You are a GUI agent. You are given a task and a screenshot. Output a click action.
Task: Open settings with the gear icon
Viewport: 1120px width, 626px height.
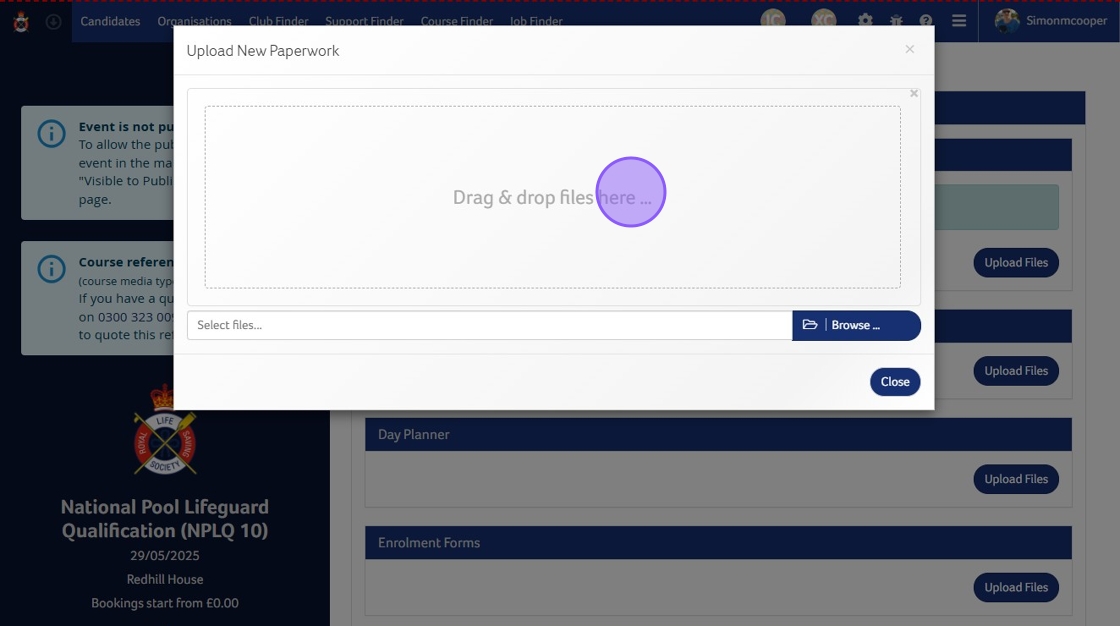[x=865, y=21]
